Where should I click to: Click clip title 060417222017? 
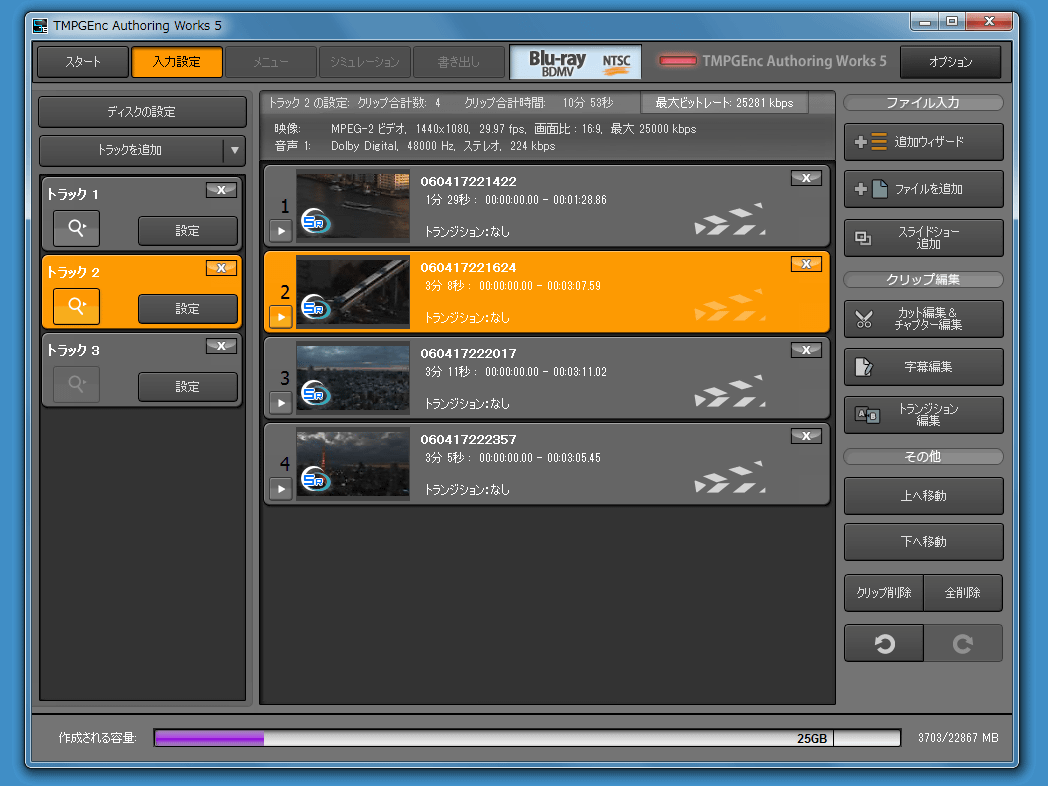pos(468,354)
